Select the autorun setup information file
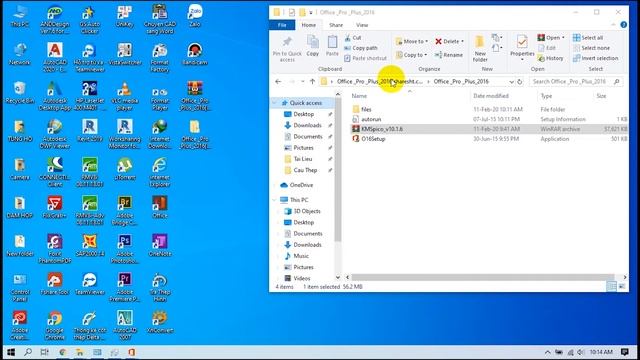640x360 pixels. click(x=371, y=119)
